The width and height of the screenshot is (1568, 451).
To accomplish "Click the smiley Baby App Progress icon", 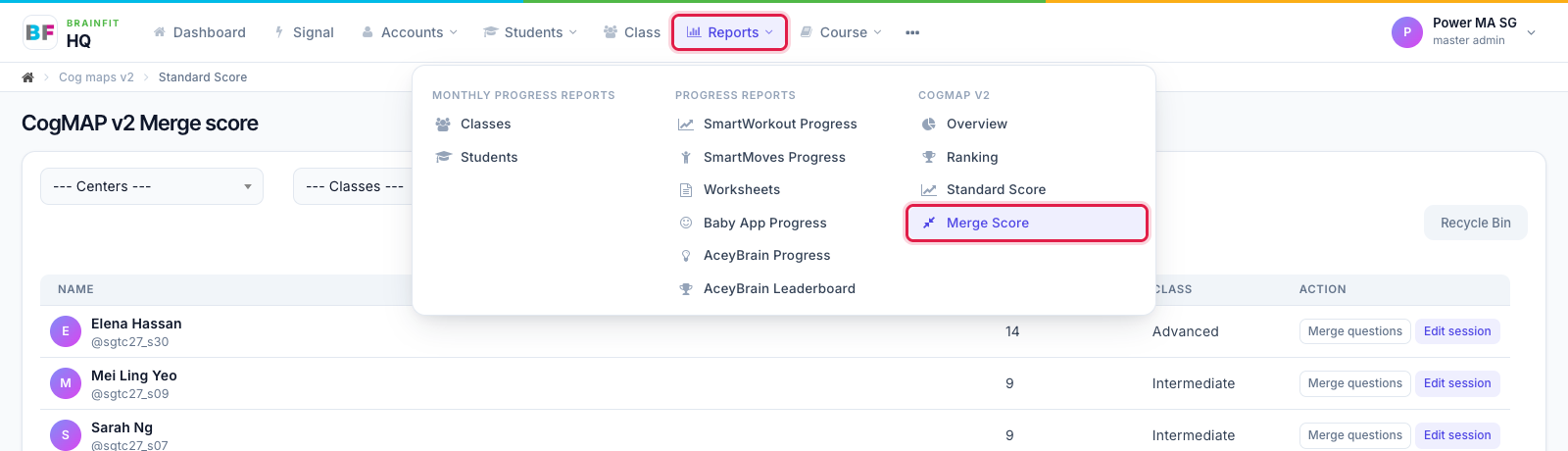I will point(686,223).
